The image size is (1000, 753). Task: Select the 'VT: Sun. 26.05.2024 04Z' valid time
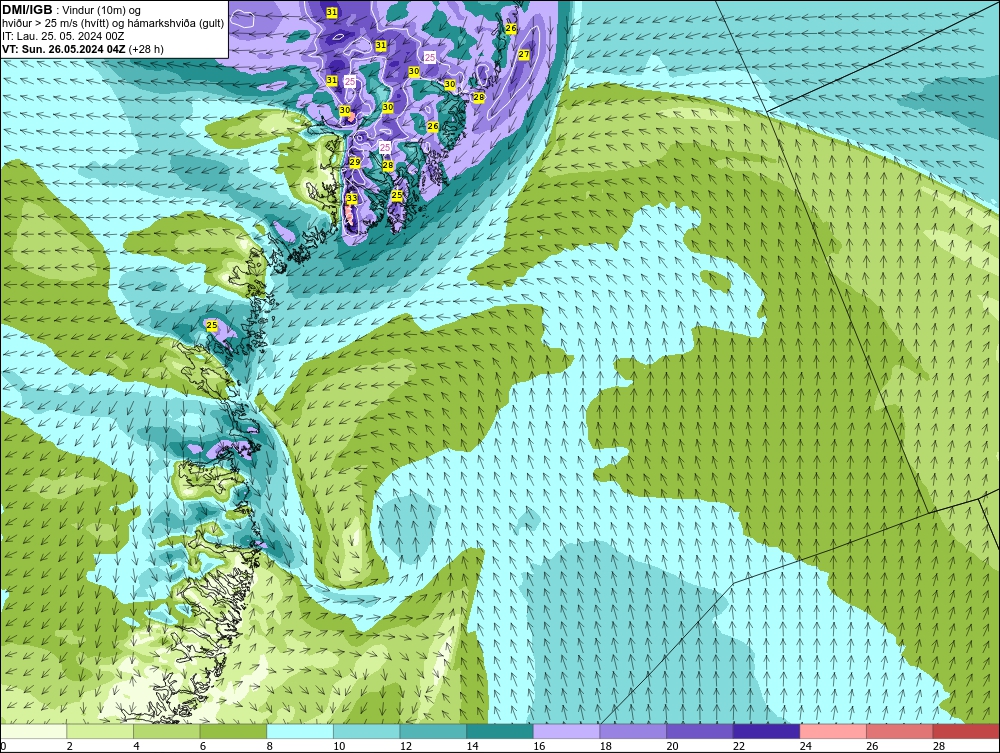(x=64, y=49)
